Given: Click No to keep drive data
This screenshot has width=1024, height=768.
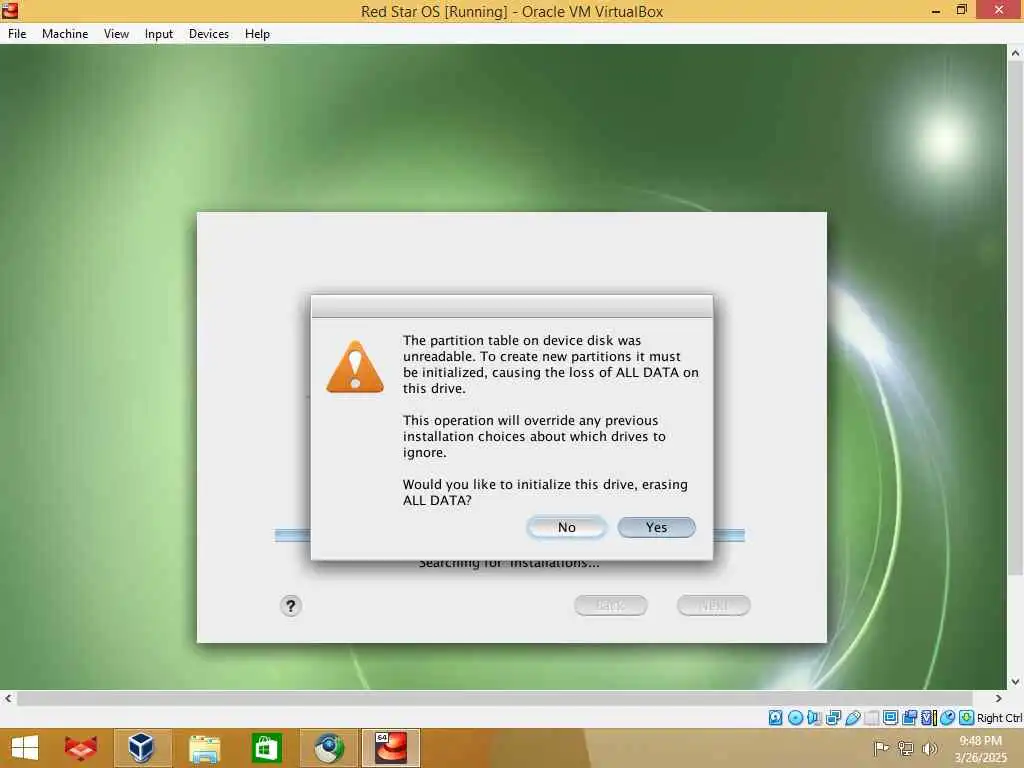Looking at the screenshot, I should point(566,528).
